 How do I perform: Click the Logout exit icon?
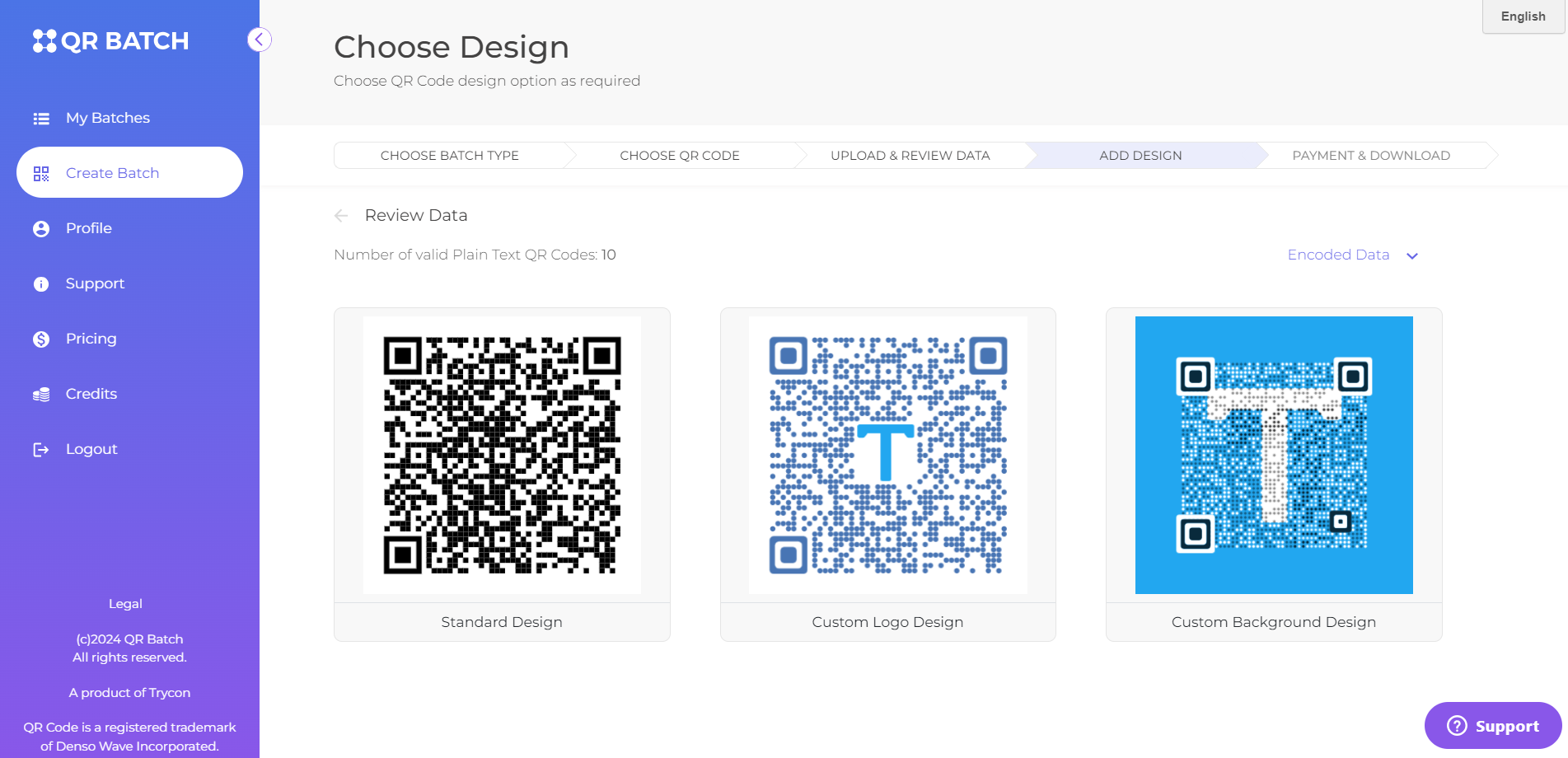pos(42,449)
